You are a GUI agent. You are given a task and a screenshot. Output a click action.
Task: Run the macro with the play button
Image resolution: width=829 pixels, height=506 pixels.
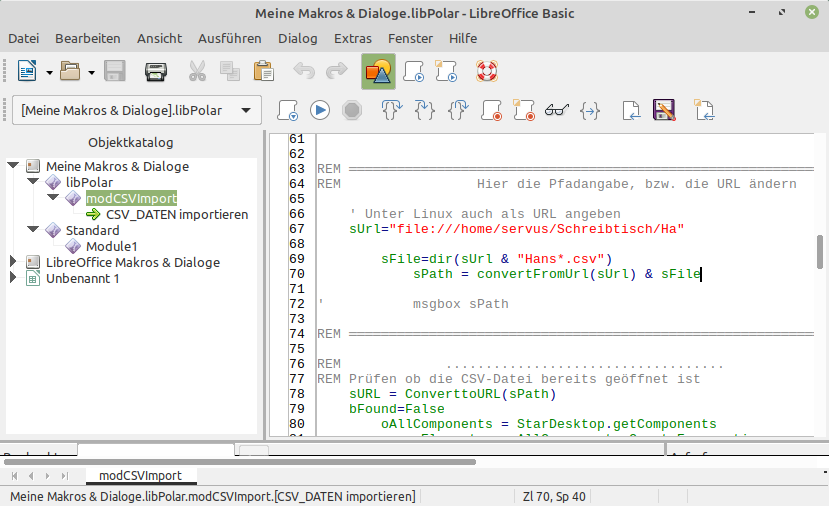coord(320,111)
